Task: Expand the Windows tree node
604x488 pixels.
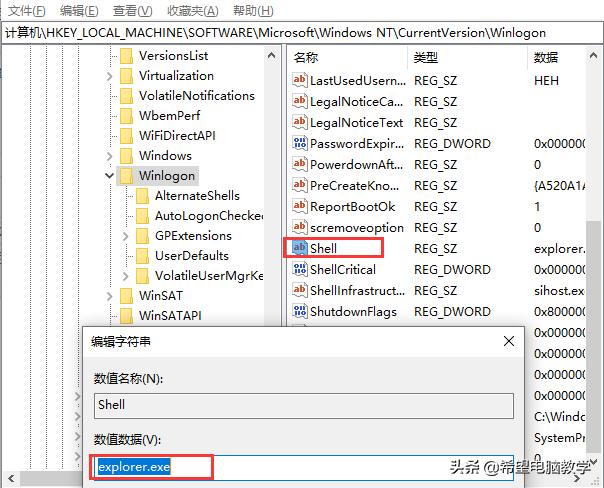Action: (110, 156)
